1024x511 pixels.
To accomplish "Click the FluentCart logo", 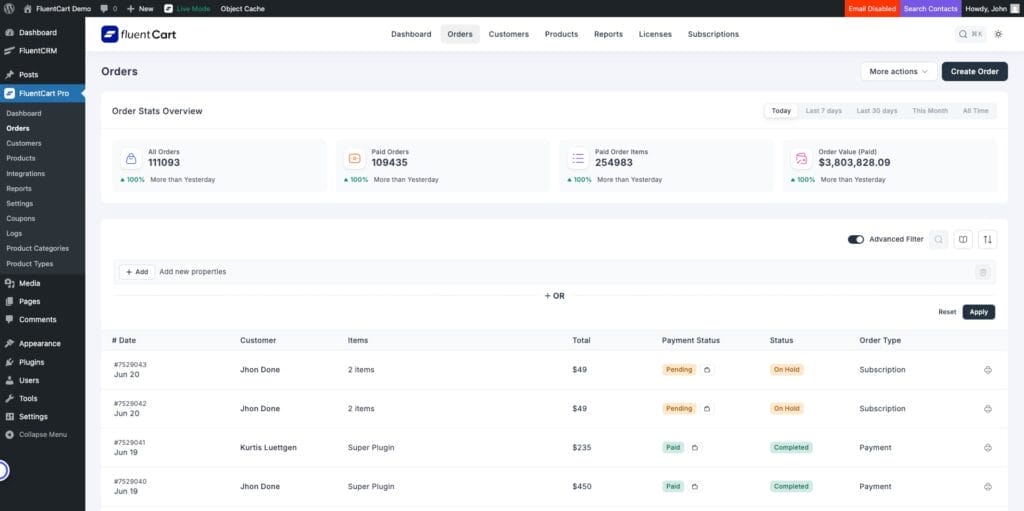I will point(138,34).
